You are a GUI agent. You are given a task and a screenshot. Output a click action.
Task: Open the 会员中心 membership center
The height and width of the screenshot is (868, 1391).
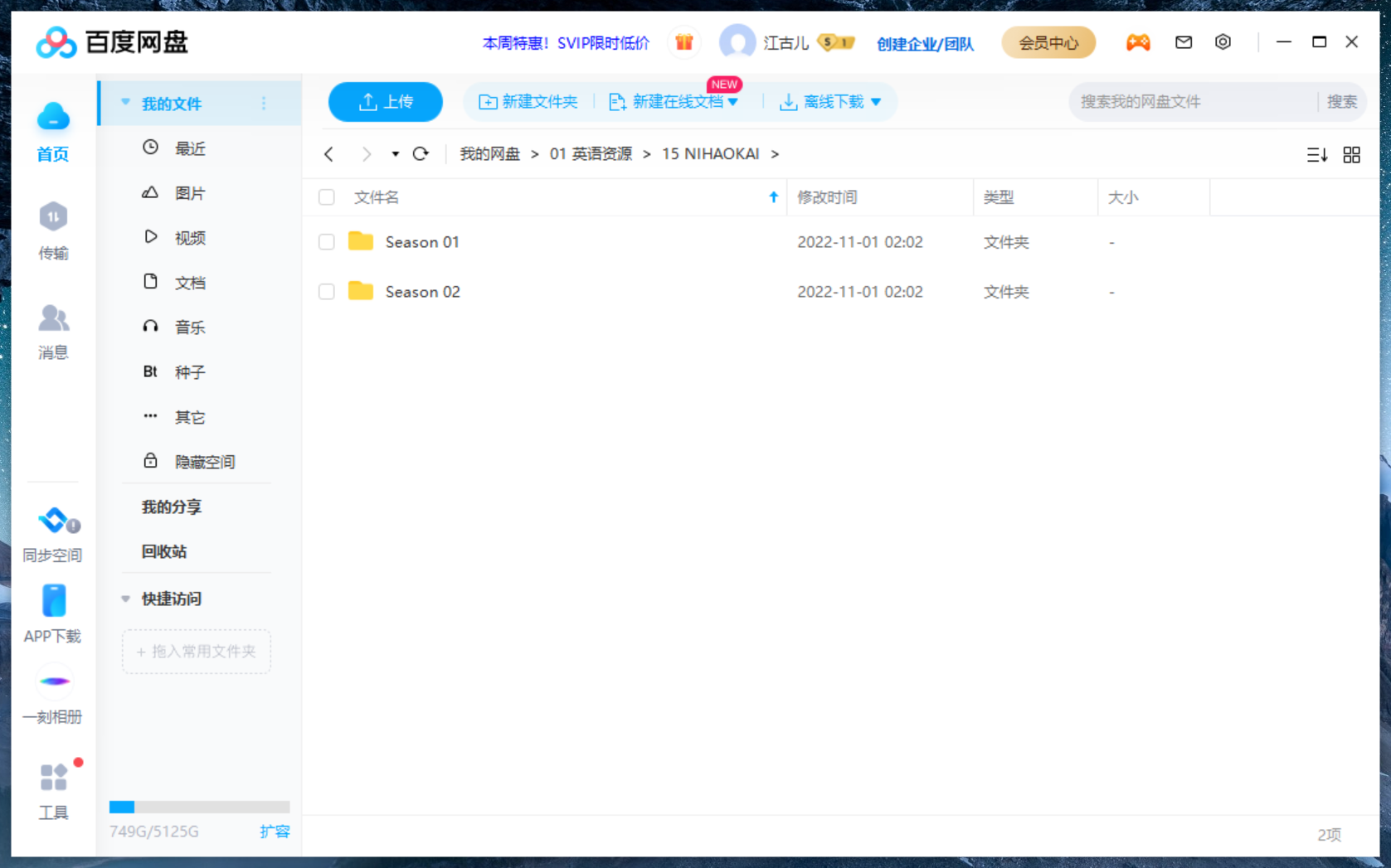1048,41
